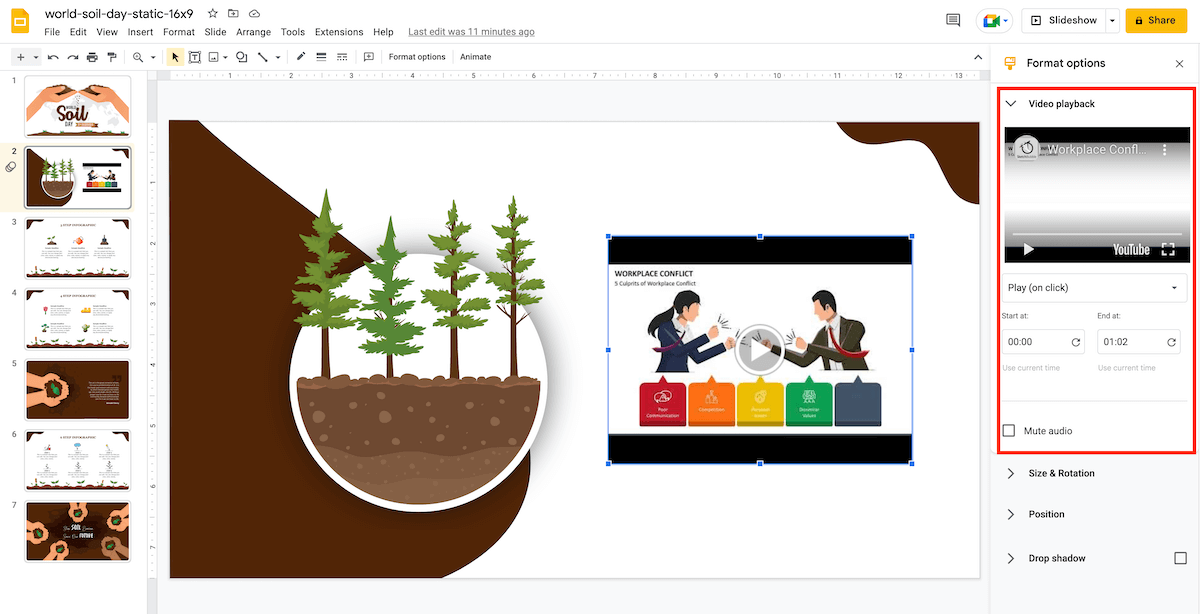Viewport: 1200px width, 614px height.
Task: Open the Extensions menu
Action: [x=339, y=32]
